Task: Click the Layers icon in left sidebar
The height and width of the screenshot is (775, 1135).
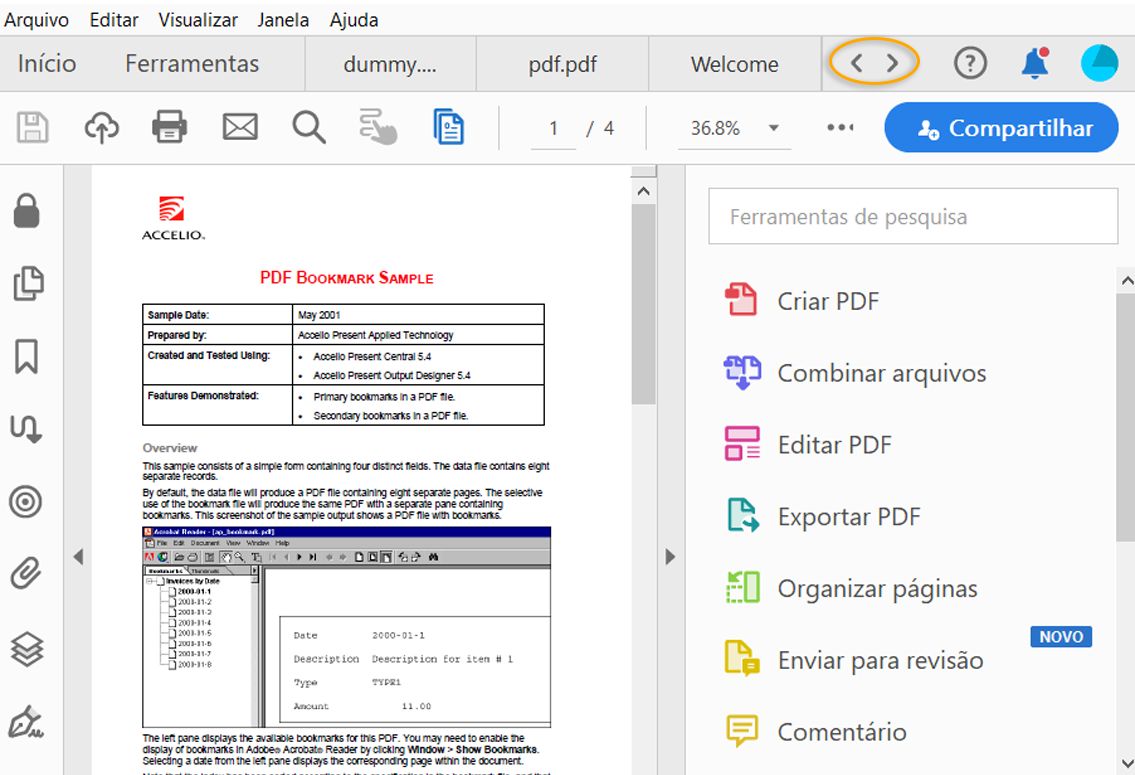Action: point(26,648)
